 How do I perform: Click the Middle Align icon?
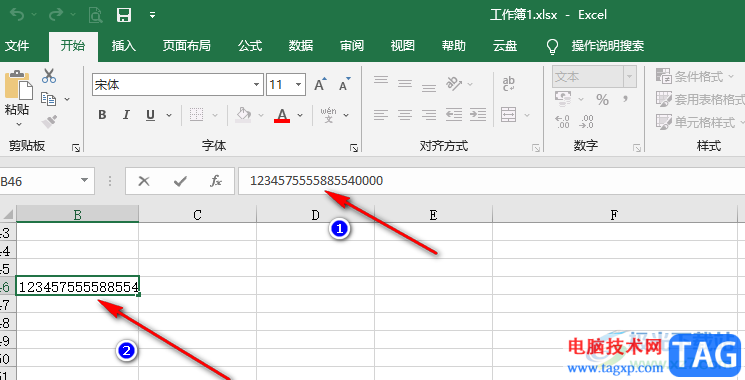click(405, 84)
